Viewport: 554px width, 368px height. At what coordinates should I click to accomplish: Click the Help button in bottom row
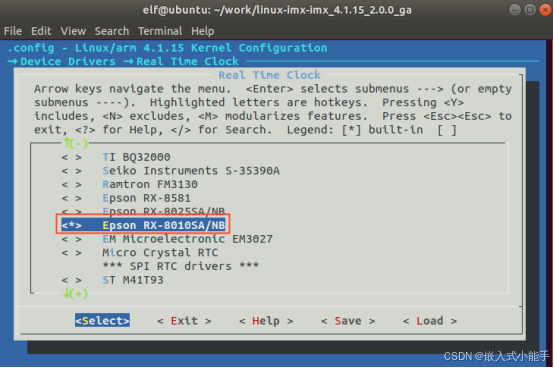pyautogui.click(x=266, y=321)
